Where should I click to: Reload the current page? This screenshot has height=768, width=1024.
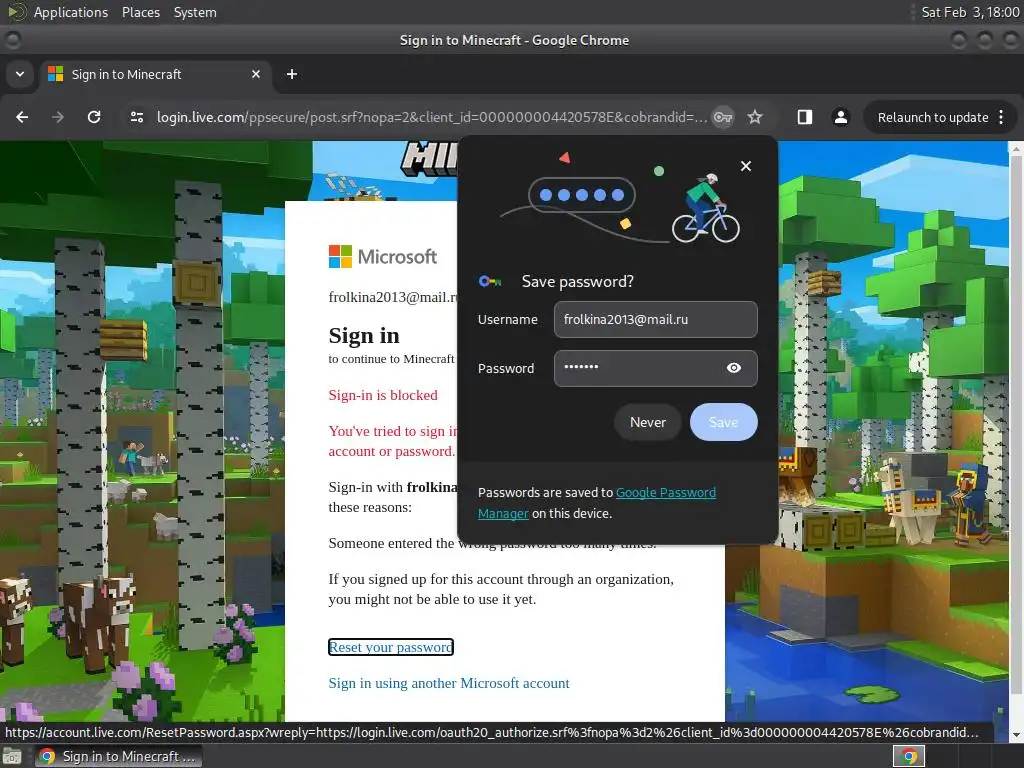(94, 117)
